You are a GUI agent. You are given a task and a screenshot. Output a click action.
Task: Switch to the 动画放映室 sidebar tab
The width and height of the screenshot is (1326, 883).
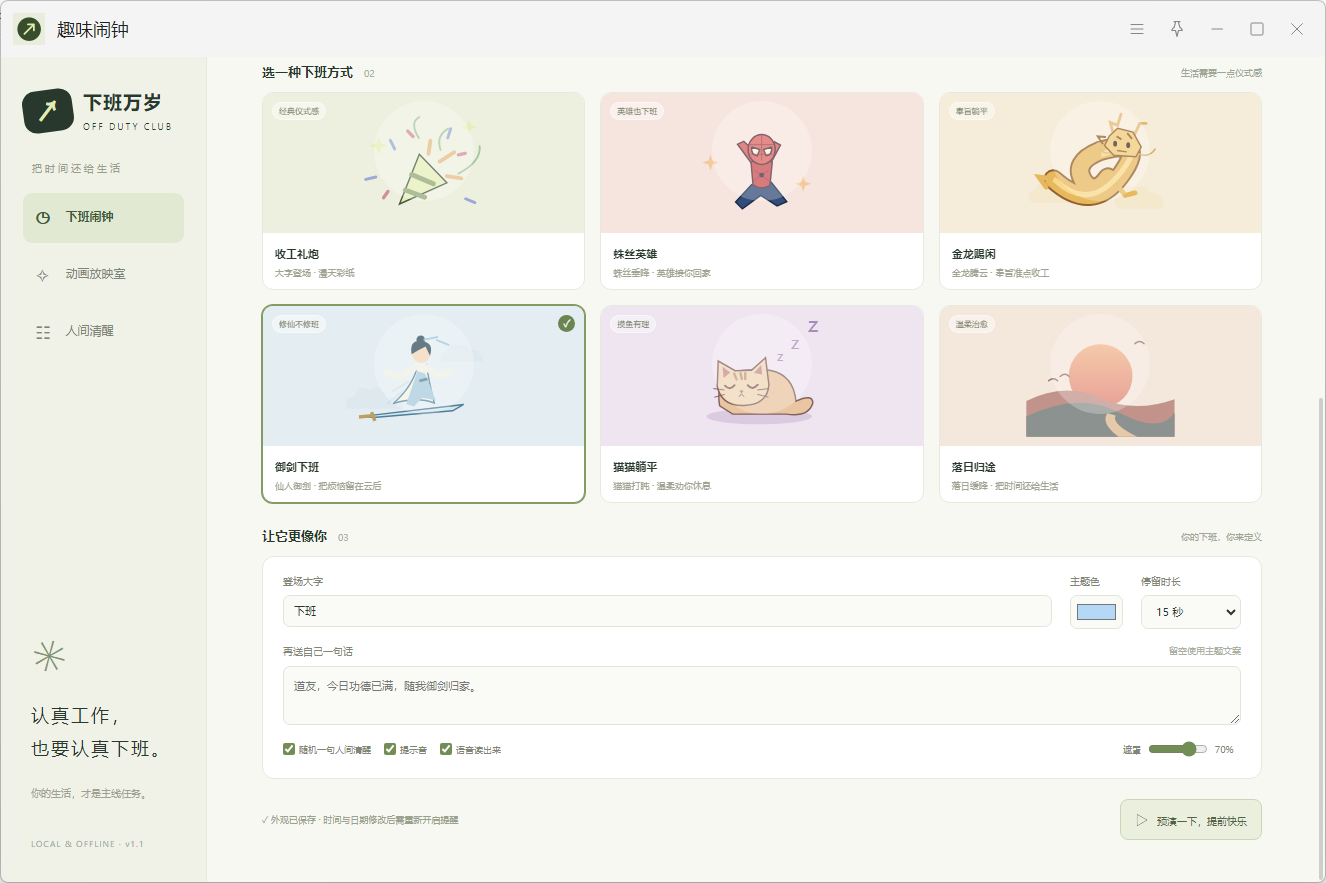(x=103, y=275)
